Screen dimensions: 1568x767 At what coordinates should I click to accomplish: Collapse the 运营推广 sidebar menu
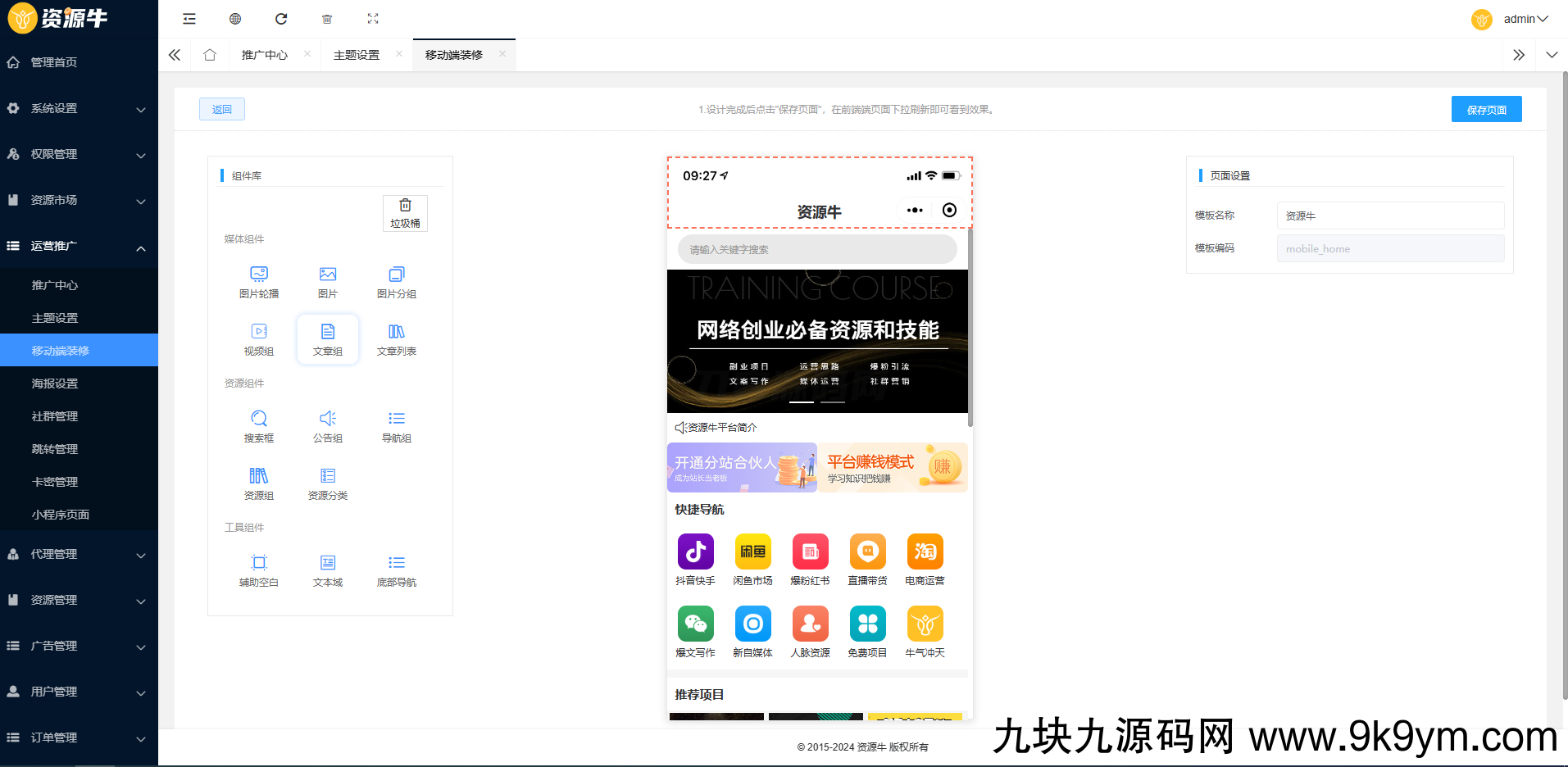(x=79, y=246)
